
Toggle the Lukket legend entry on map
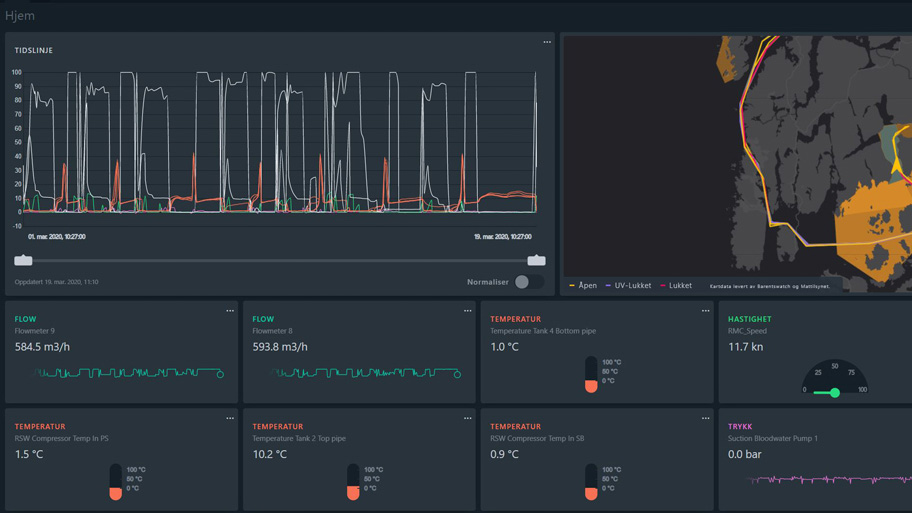tap(677, 286)
